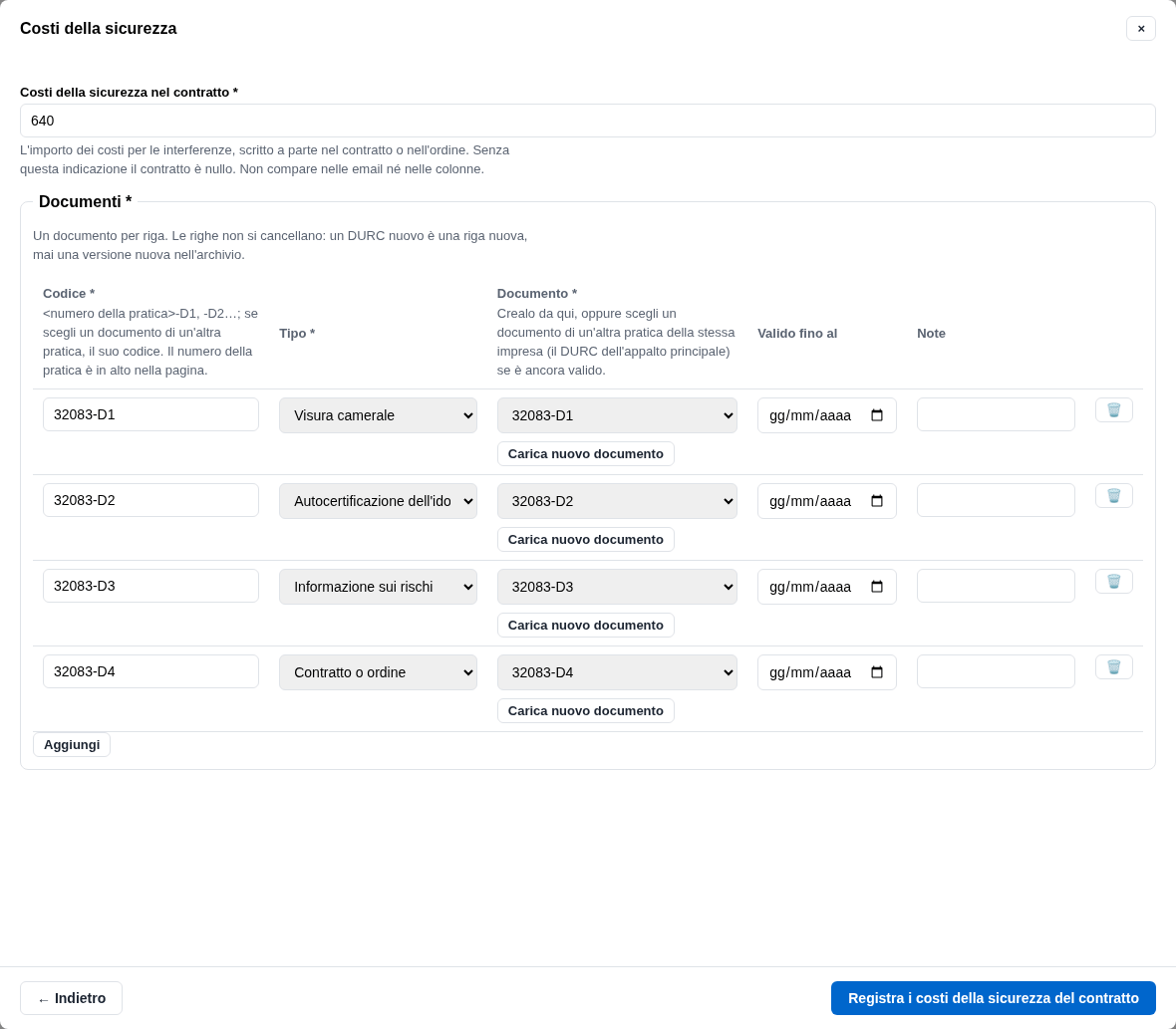
Task: Open calendar picker for the 32083-D1 row
Action: 877,415
